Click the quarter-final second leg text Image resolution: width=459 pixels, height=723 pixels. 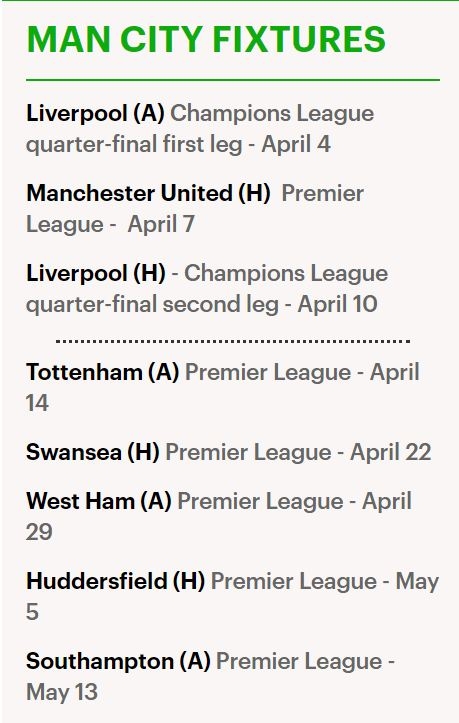pyautogui.click(x=152, y=304)
